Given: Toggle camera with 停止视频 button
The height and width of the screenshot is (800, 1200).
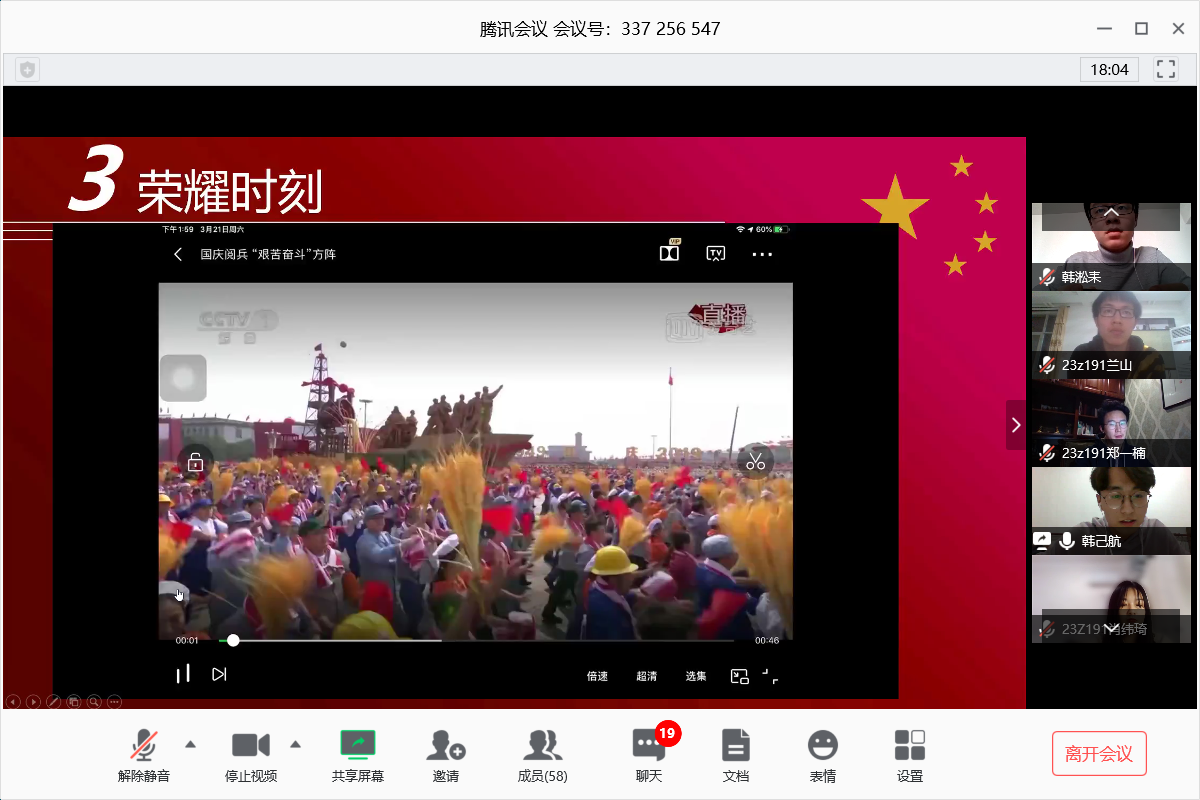Looking at the screenshot, I should tap(251, 746).
